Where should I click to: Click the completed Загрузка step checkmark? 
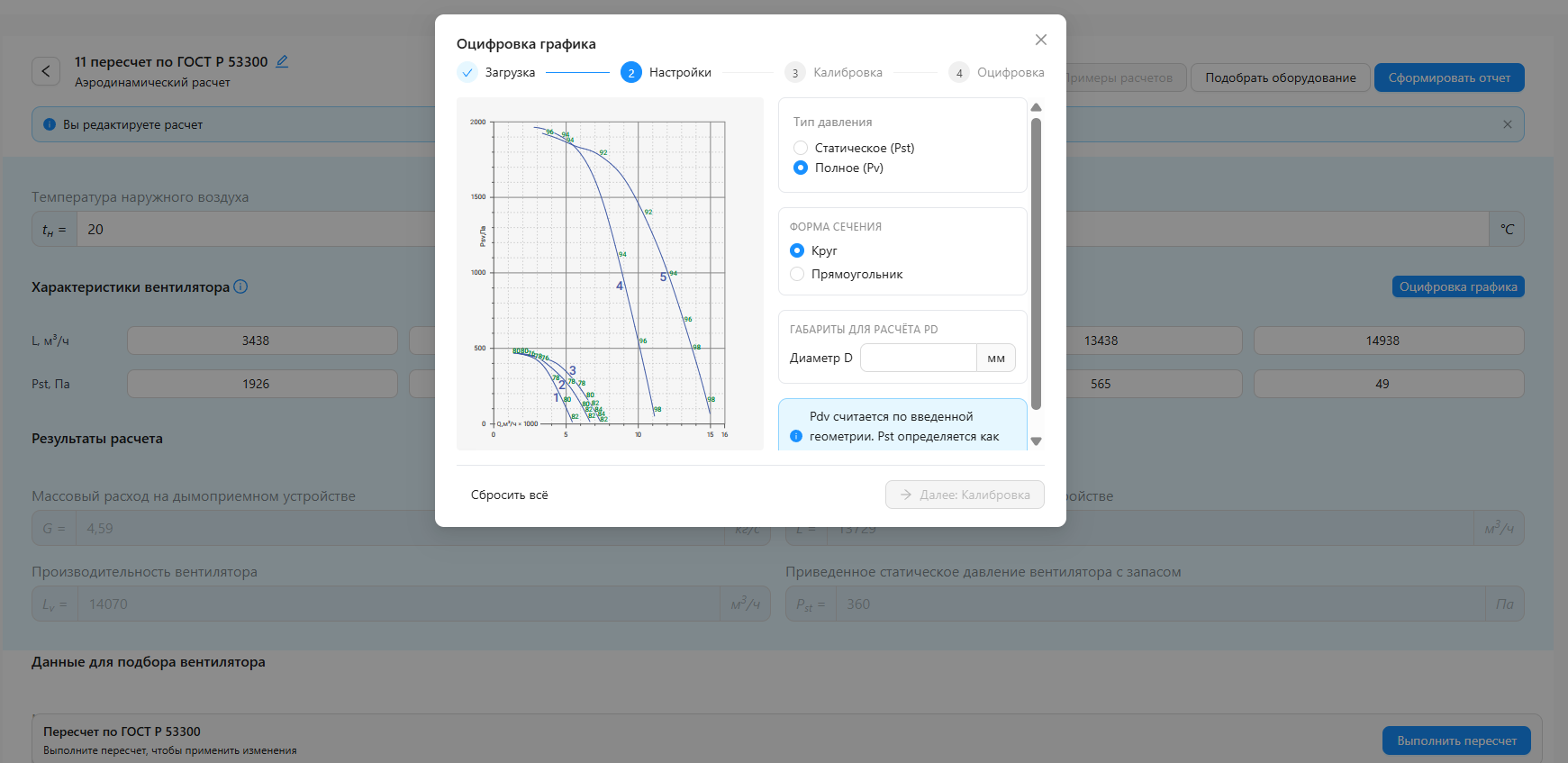pyautogui.click(x=467, y=73)
